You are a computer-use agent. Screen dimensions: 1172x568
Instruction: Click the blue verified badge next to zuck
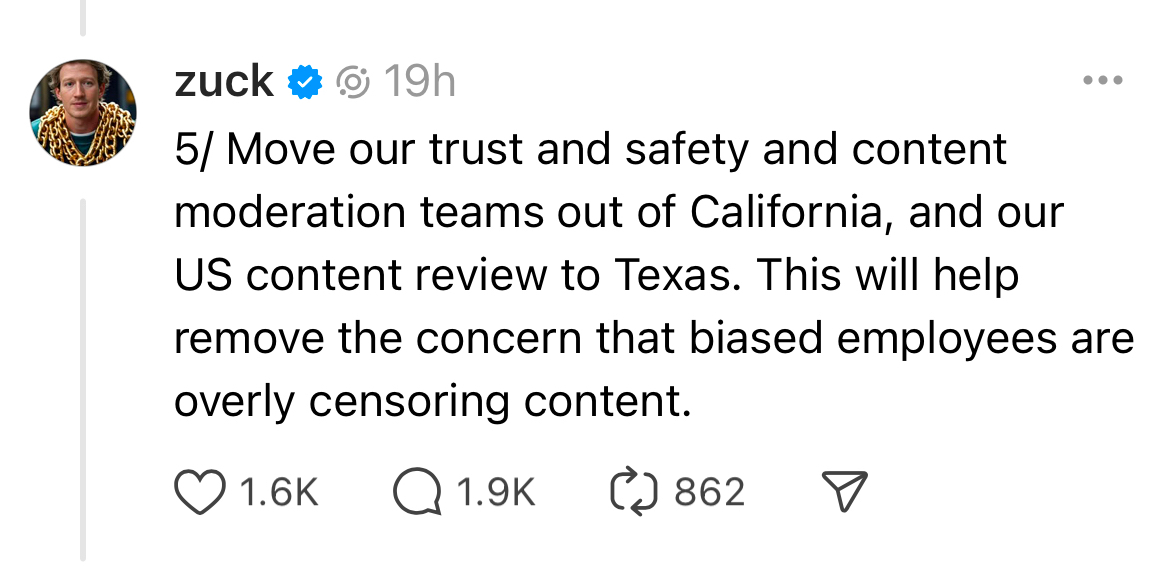pos(304,82)
